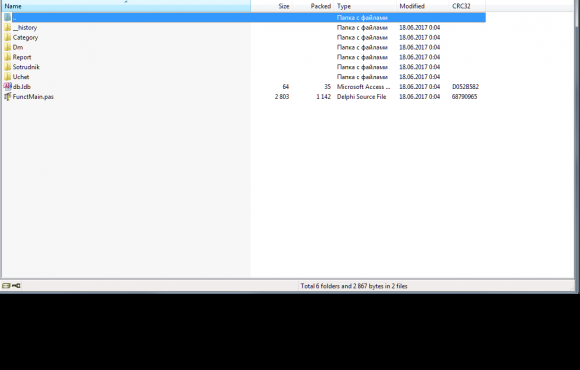This screenshot has width=580, height=370.
Task: Select the FunctMain.pas file name
Action: pyautogui.click(x=33, y=97)
